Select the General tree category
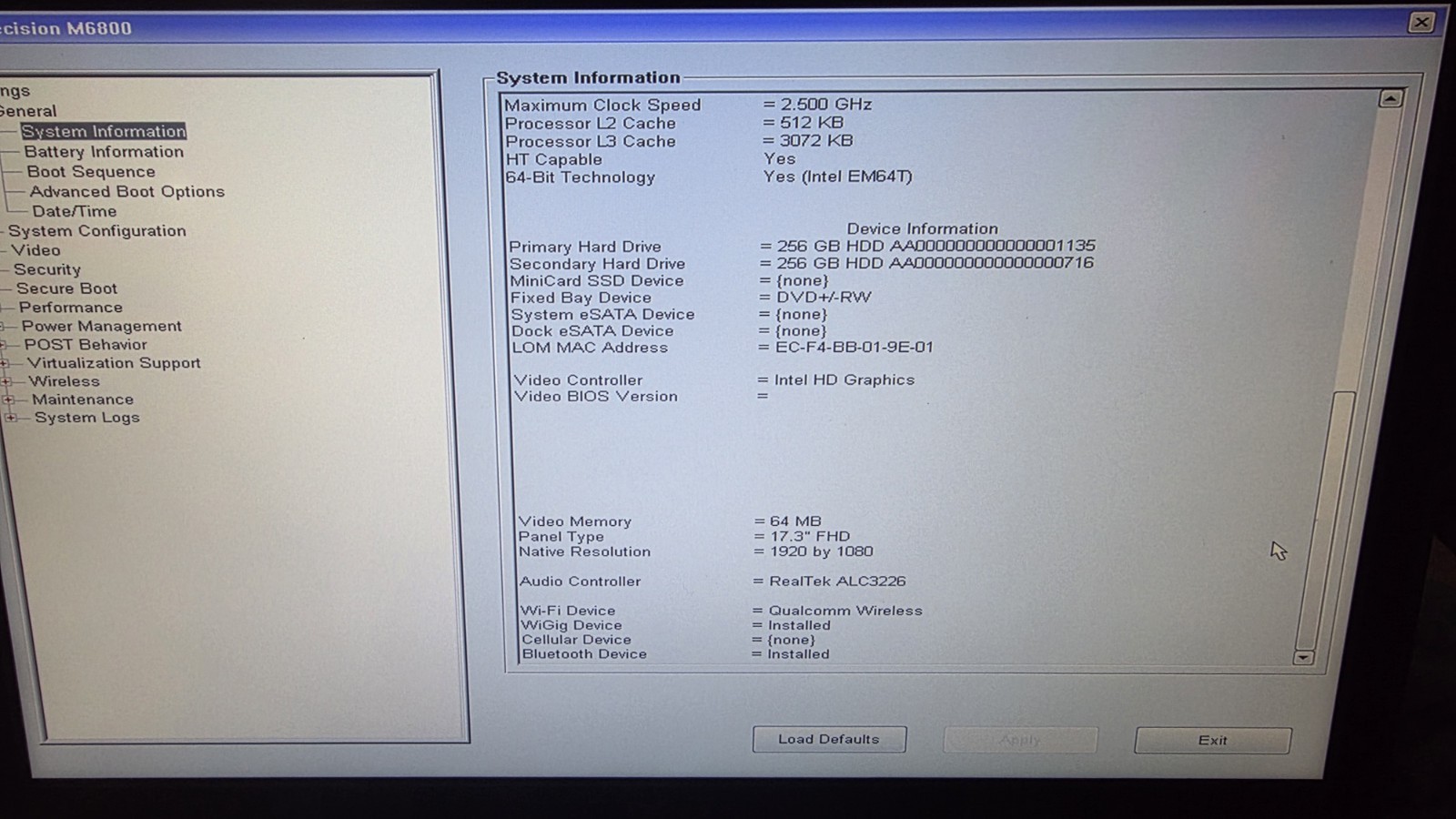Viewport: 1456px width, 819px height. (x=28, y=111)
